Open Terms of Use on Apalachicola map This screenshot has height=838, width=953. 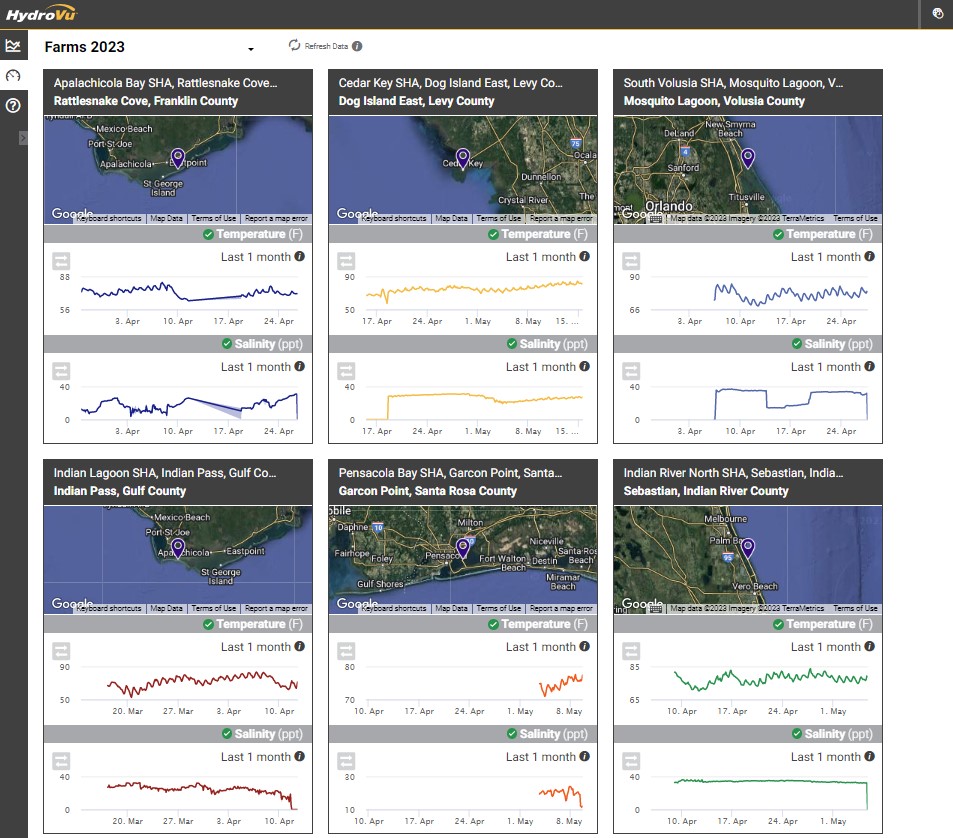pos(214,218)
